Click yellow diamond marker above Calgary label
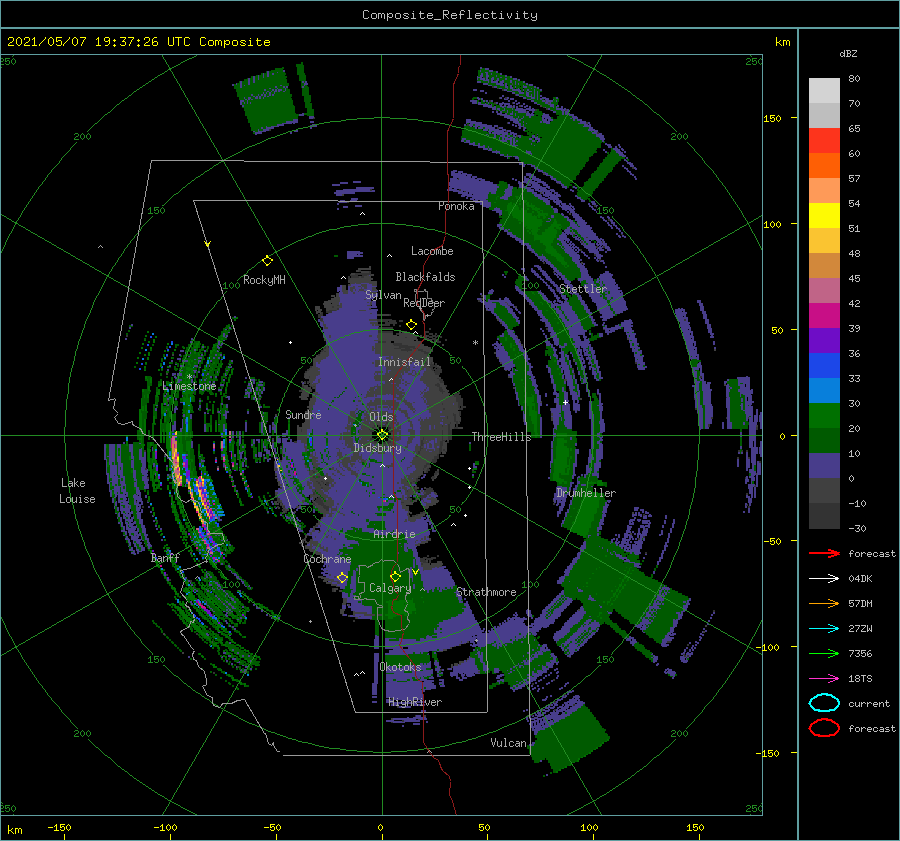 395,576
